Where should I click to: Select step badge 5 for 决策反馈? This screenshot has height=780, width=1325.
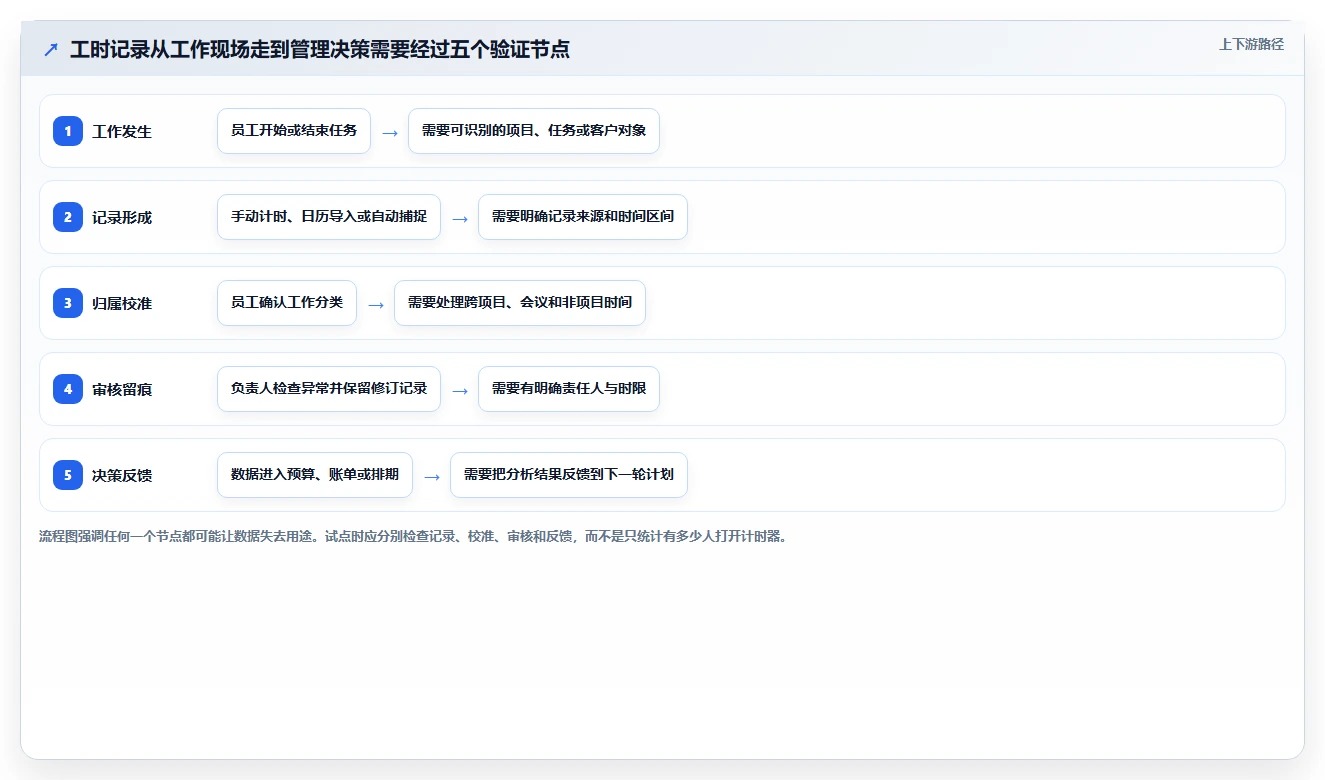pos(68,475)
